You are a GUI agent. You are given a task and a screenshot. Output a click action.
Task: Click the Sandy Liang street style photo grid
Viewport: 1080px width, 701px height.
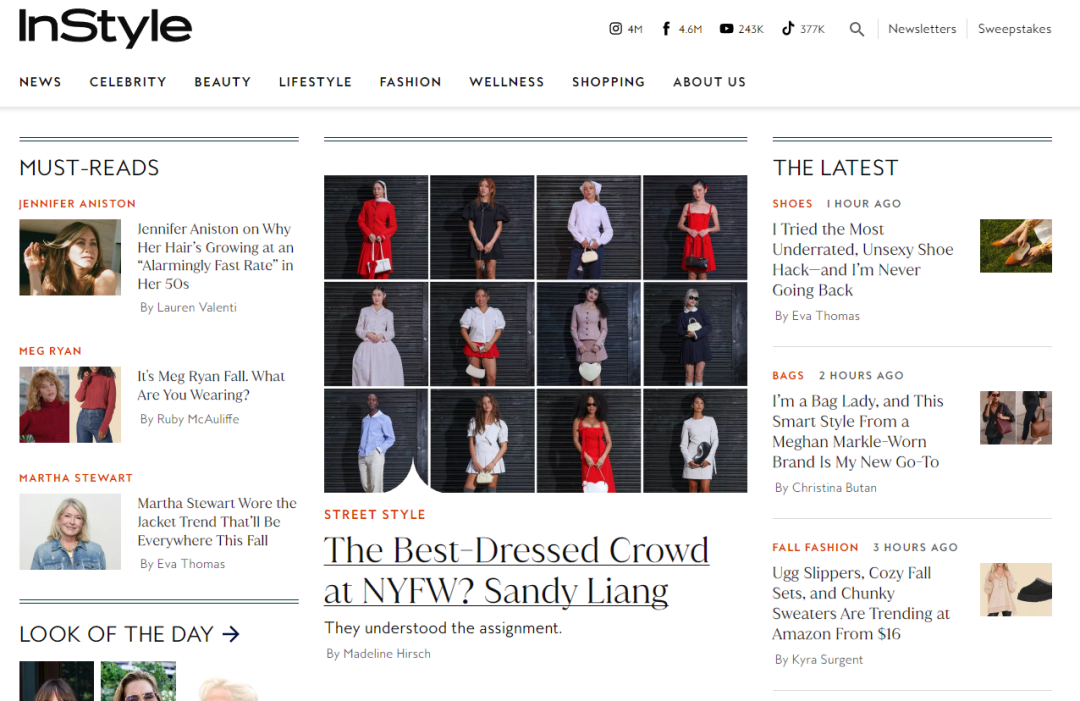536,334
